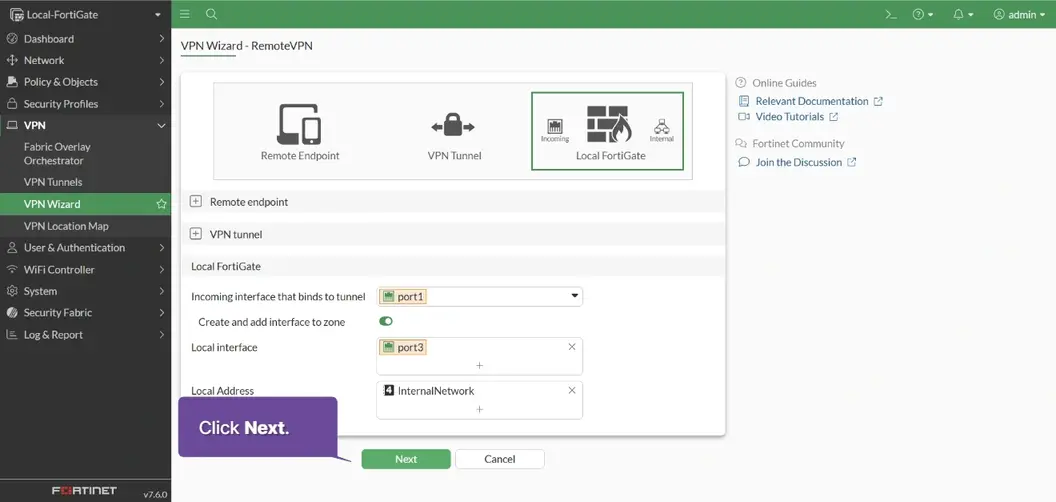The width and height of the screenshot is (1056, 502).
Task: Open VPN Tunnels page
Action: 53,182
